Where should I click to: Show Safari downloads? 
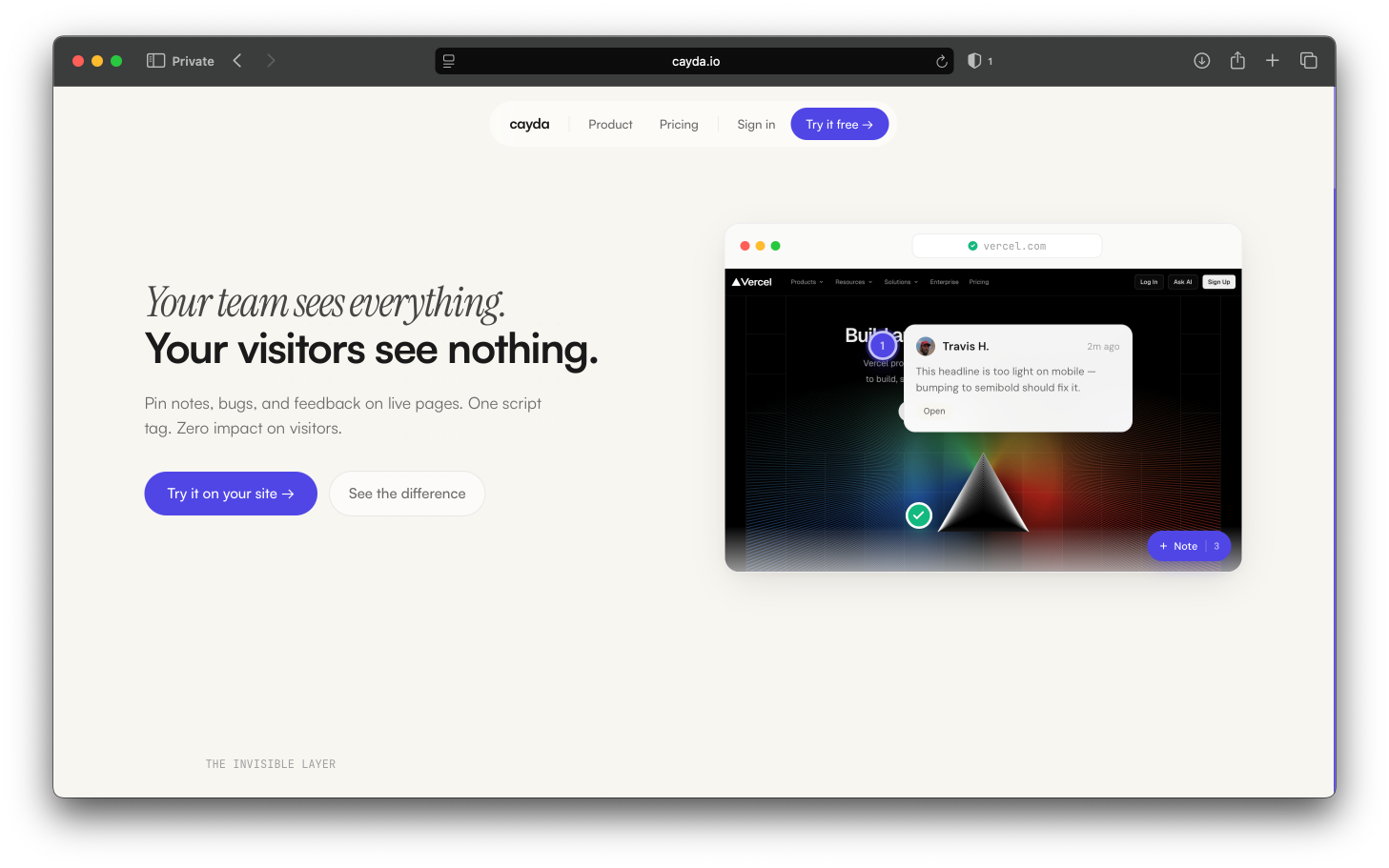tap(1202, 61)
